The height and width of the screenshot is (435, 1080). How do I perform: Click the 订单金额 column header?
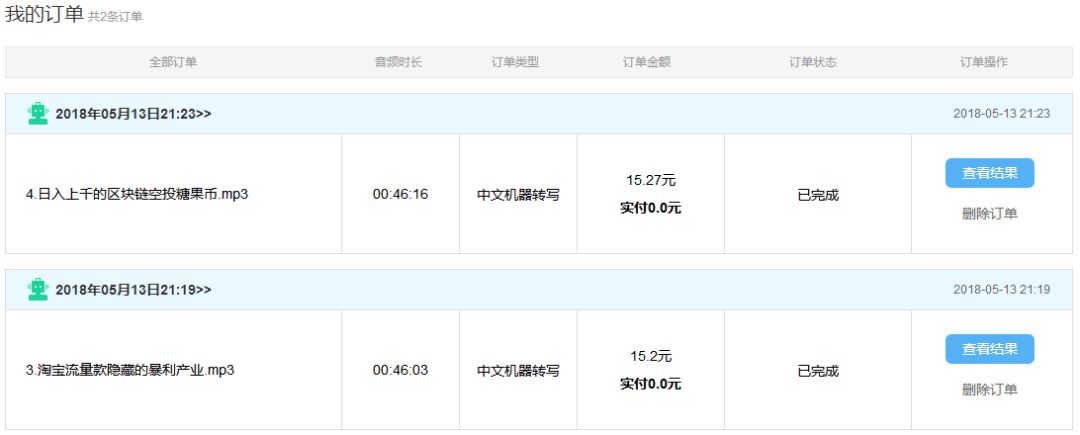pos(647,62)
